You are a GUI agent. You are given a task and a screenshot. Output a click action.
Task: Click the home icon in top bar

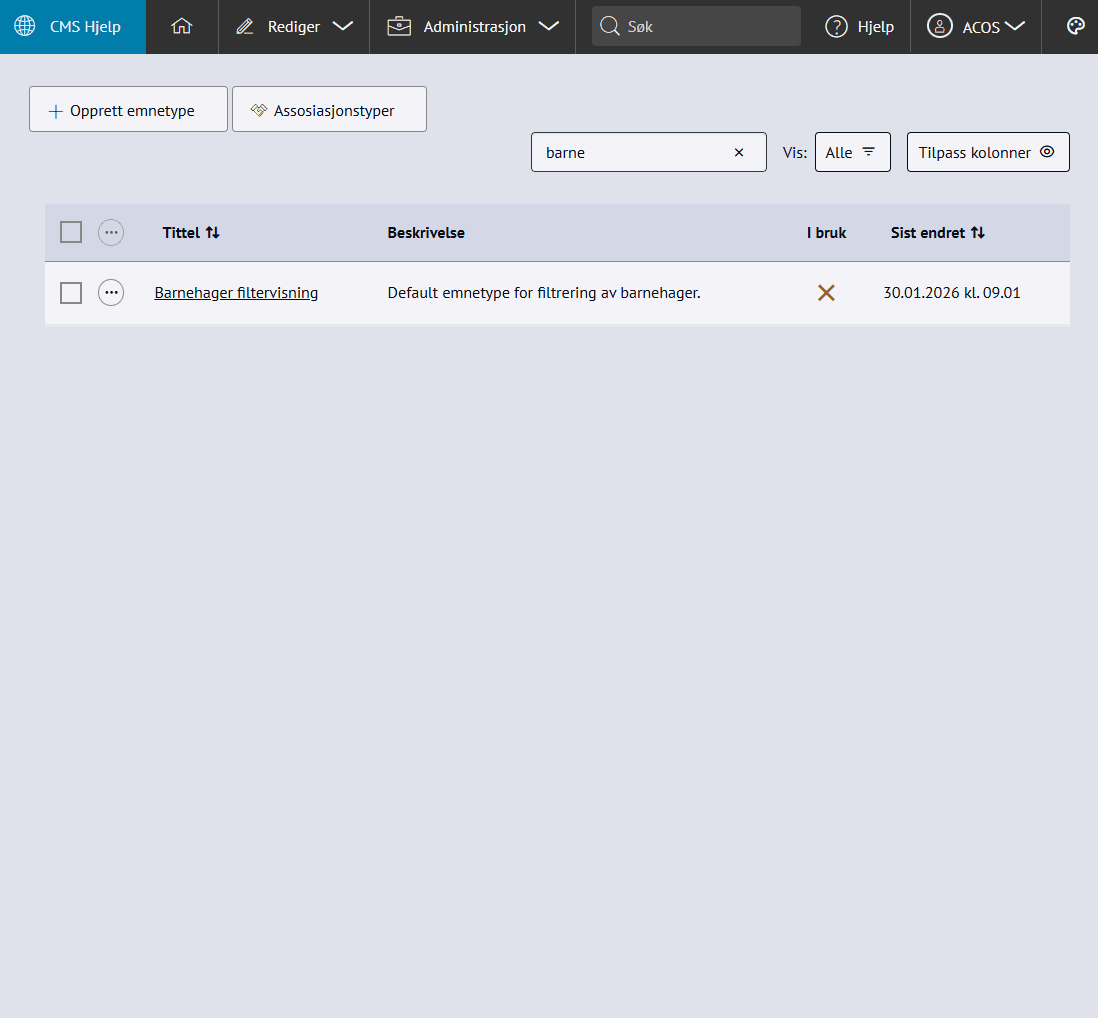pos(181,27)
